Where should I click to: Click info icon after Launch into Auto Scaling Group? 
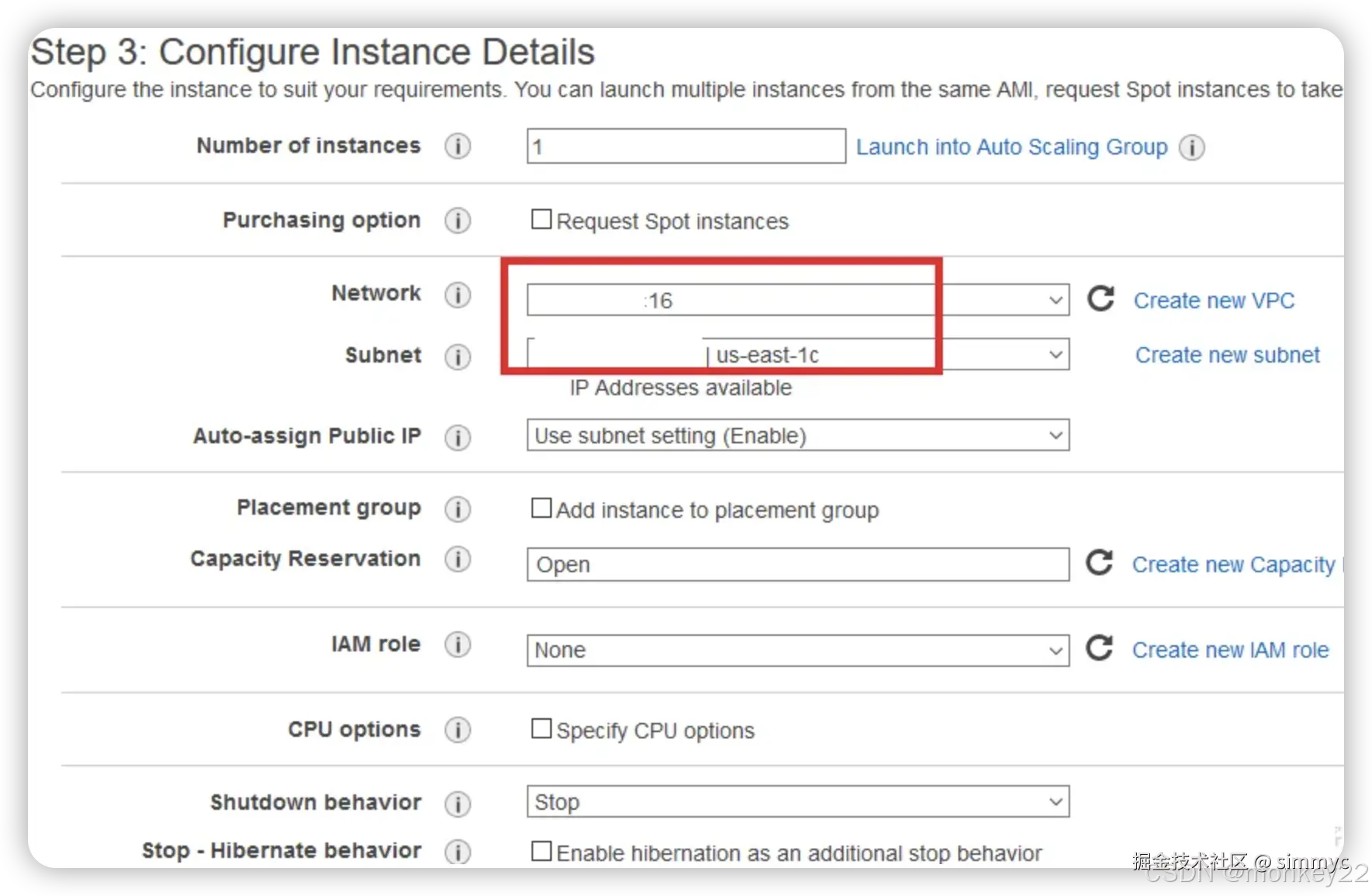tap(1192, 148)
